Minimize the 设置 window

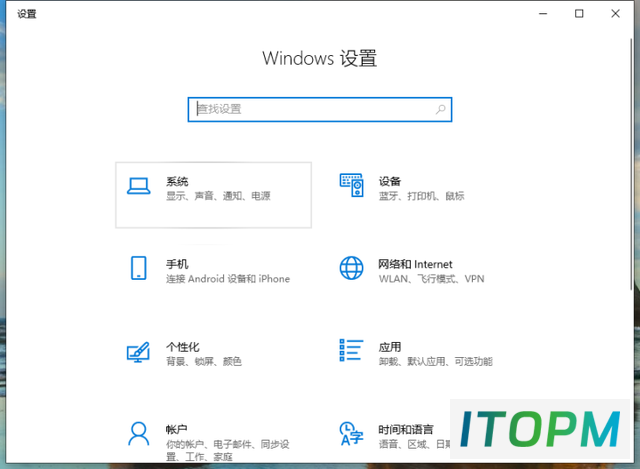tap(543, 13)
